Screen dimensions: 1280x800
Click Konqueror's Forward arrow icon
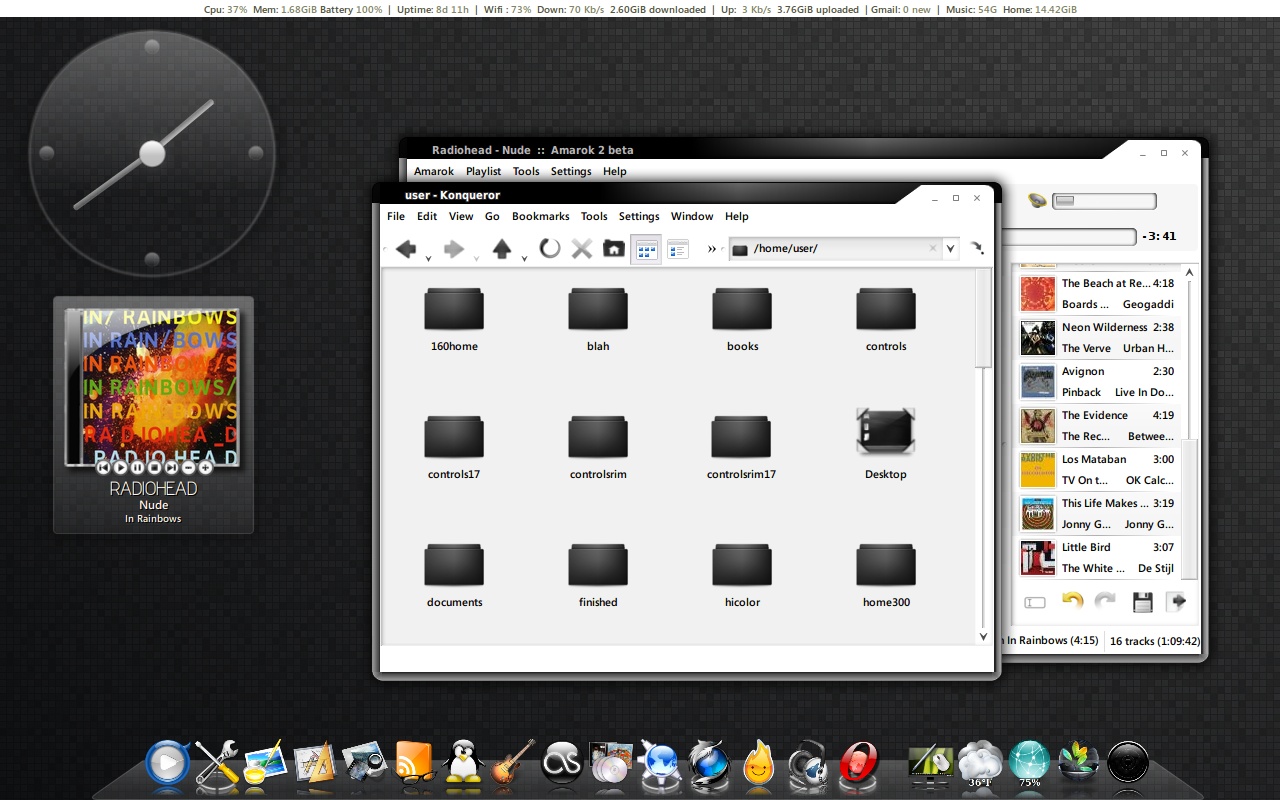(454, 249)
